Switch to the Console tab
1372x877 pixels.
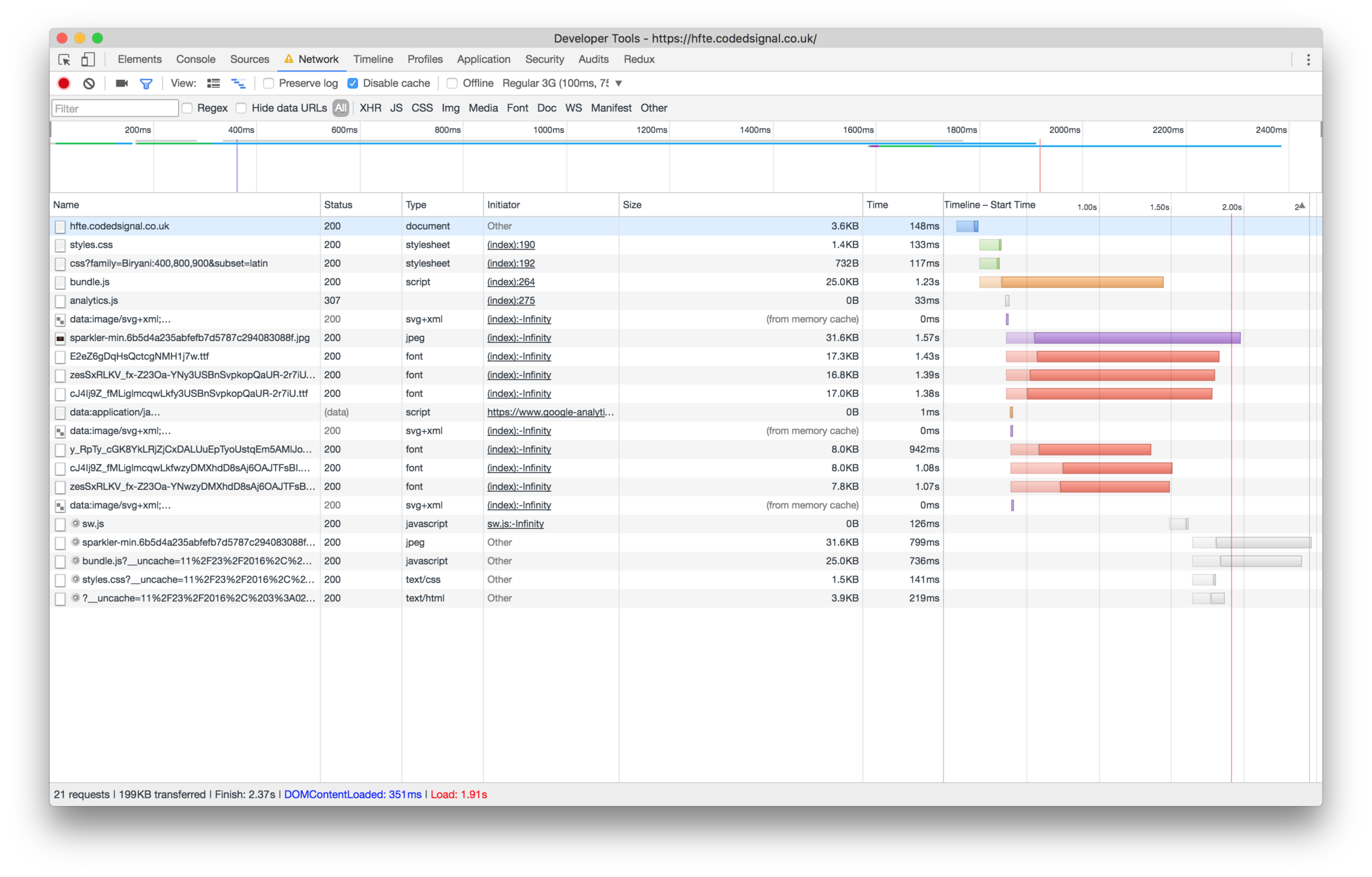tap(196, 59)
